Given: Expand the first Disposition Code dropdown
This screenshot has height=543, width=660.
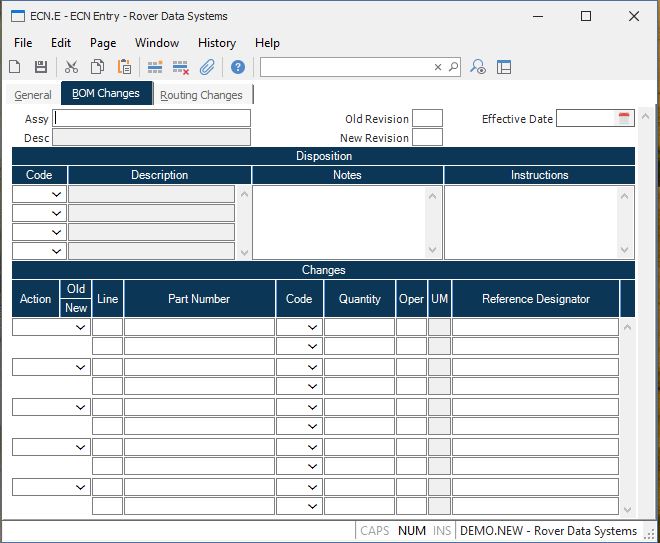Looking at the screenshot, I should pyautogui.click(x=56, y=194).
